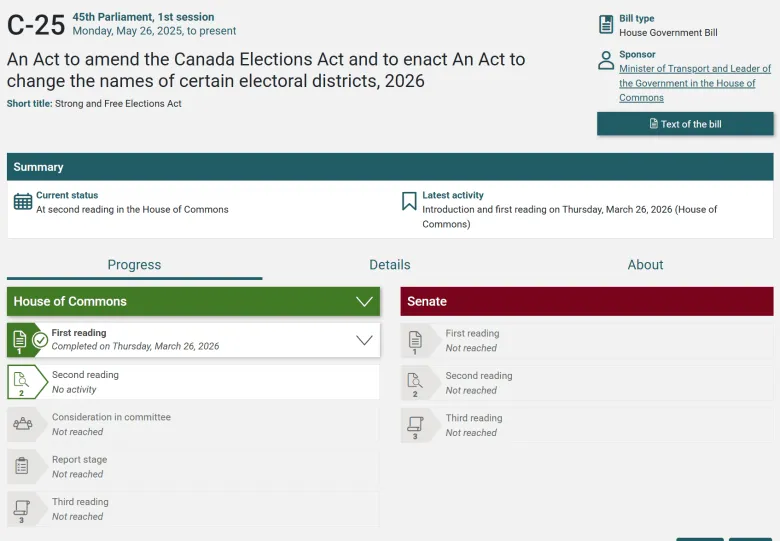Click House of Commons 'Third reading' text
Screen dimensions: 780x541
(x=80, y=502)
